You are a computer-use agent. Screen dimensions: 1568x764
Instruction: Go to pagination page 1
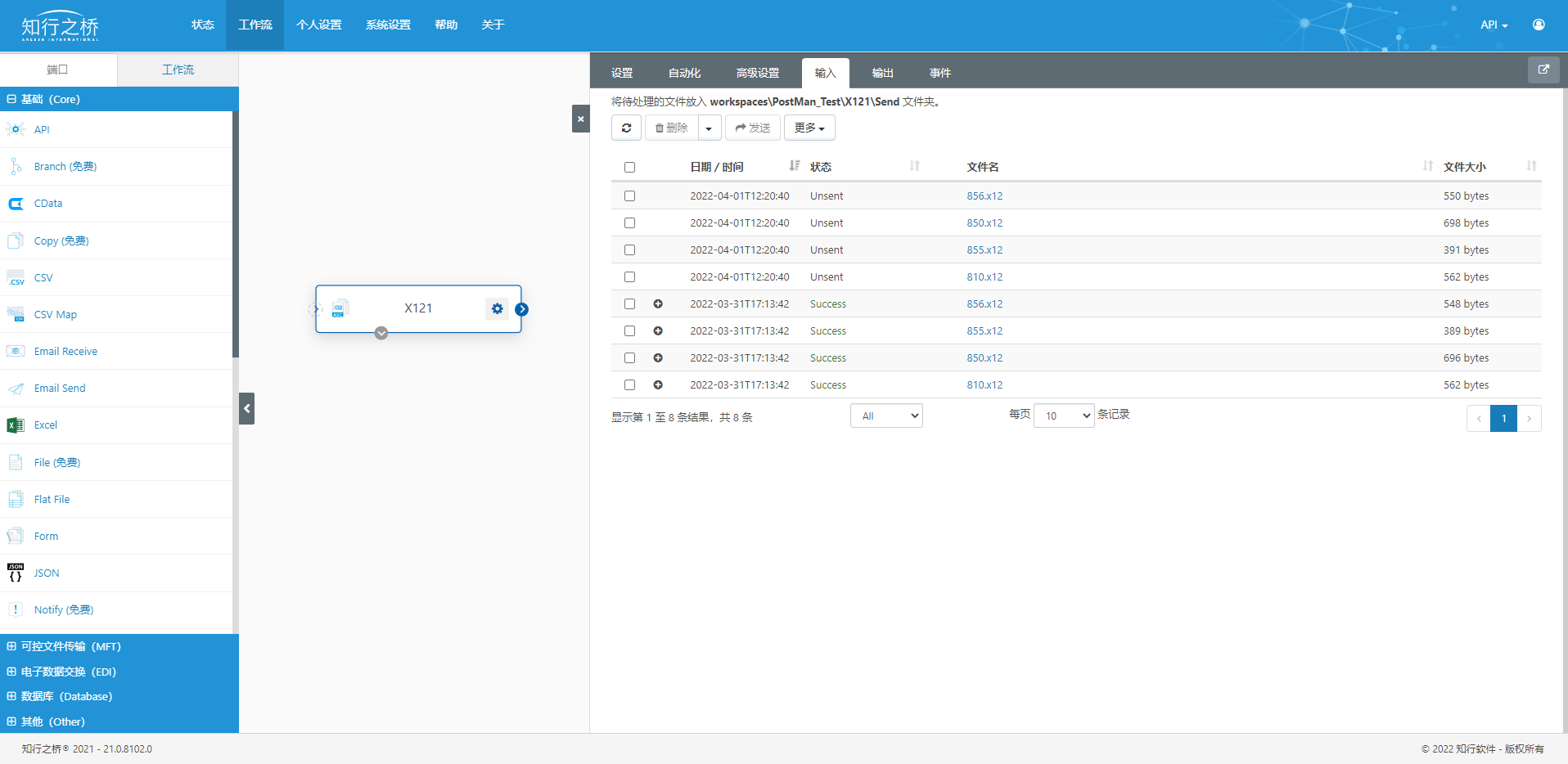[x=1503, y=418]
